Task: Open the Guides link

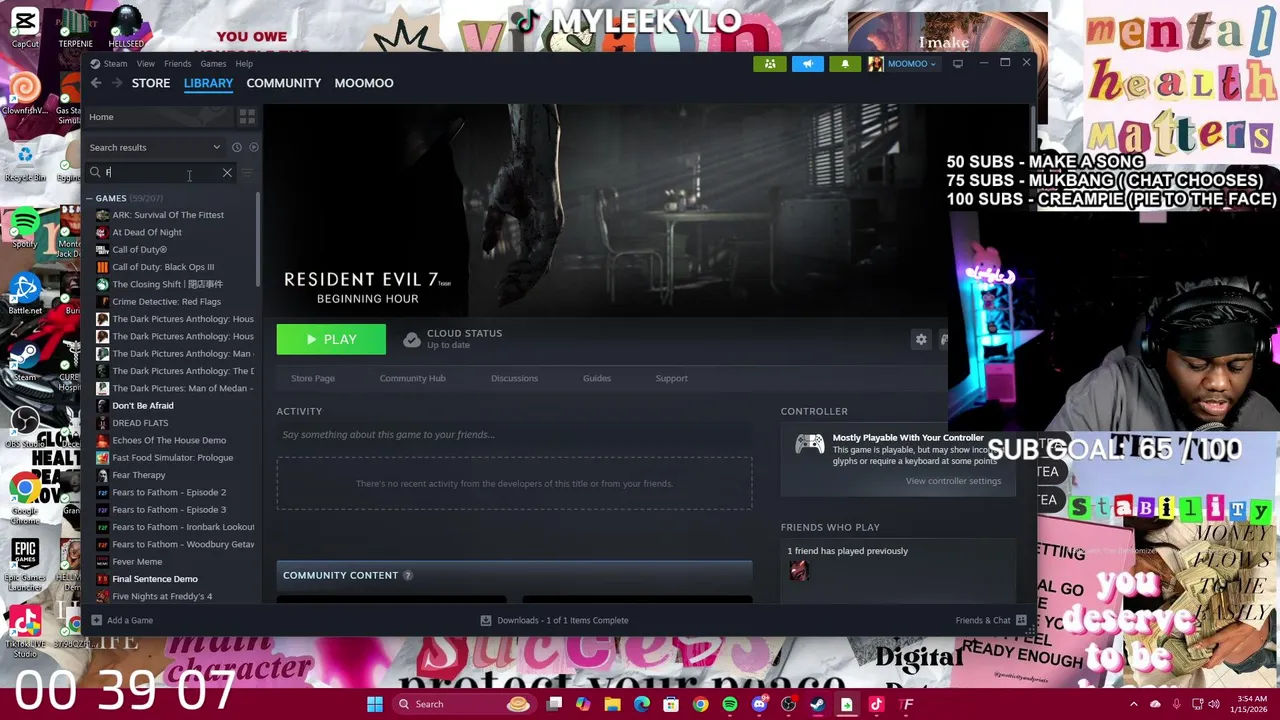Action: tap(597, 378)
